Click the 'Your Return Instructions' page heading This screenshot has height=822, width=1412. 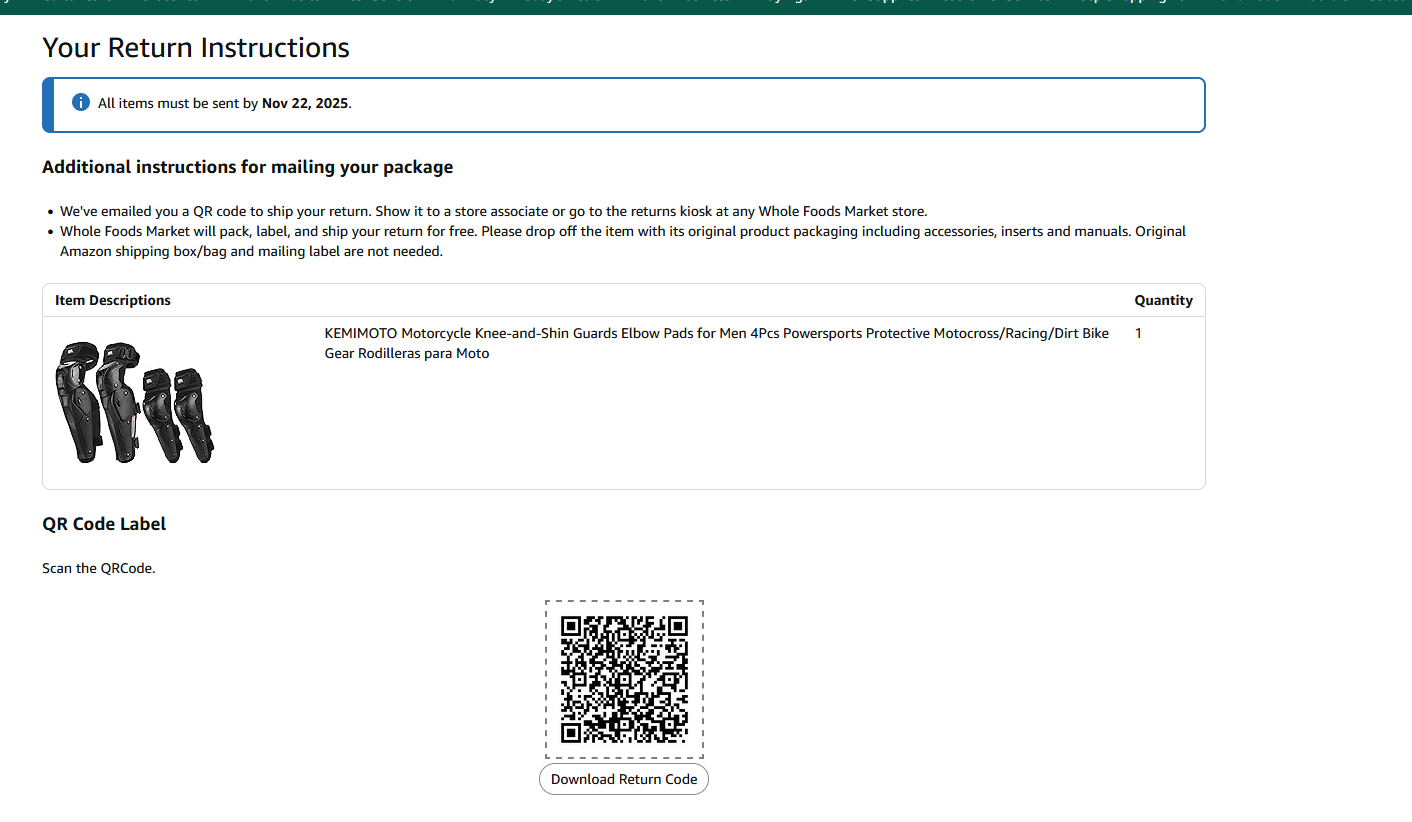point(196,47)
